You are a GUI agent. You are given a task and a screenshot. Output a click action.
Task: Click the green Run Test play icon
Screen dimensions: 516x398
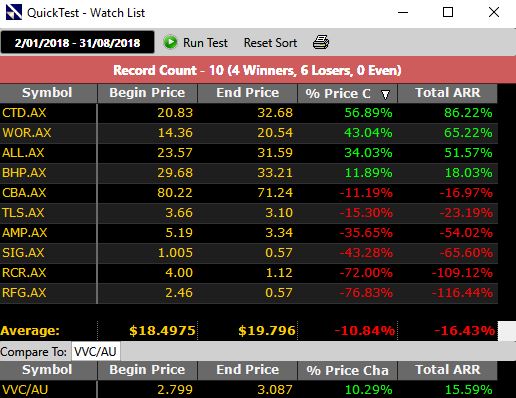[x=170, y=42]
